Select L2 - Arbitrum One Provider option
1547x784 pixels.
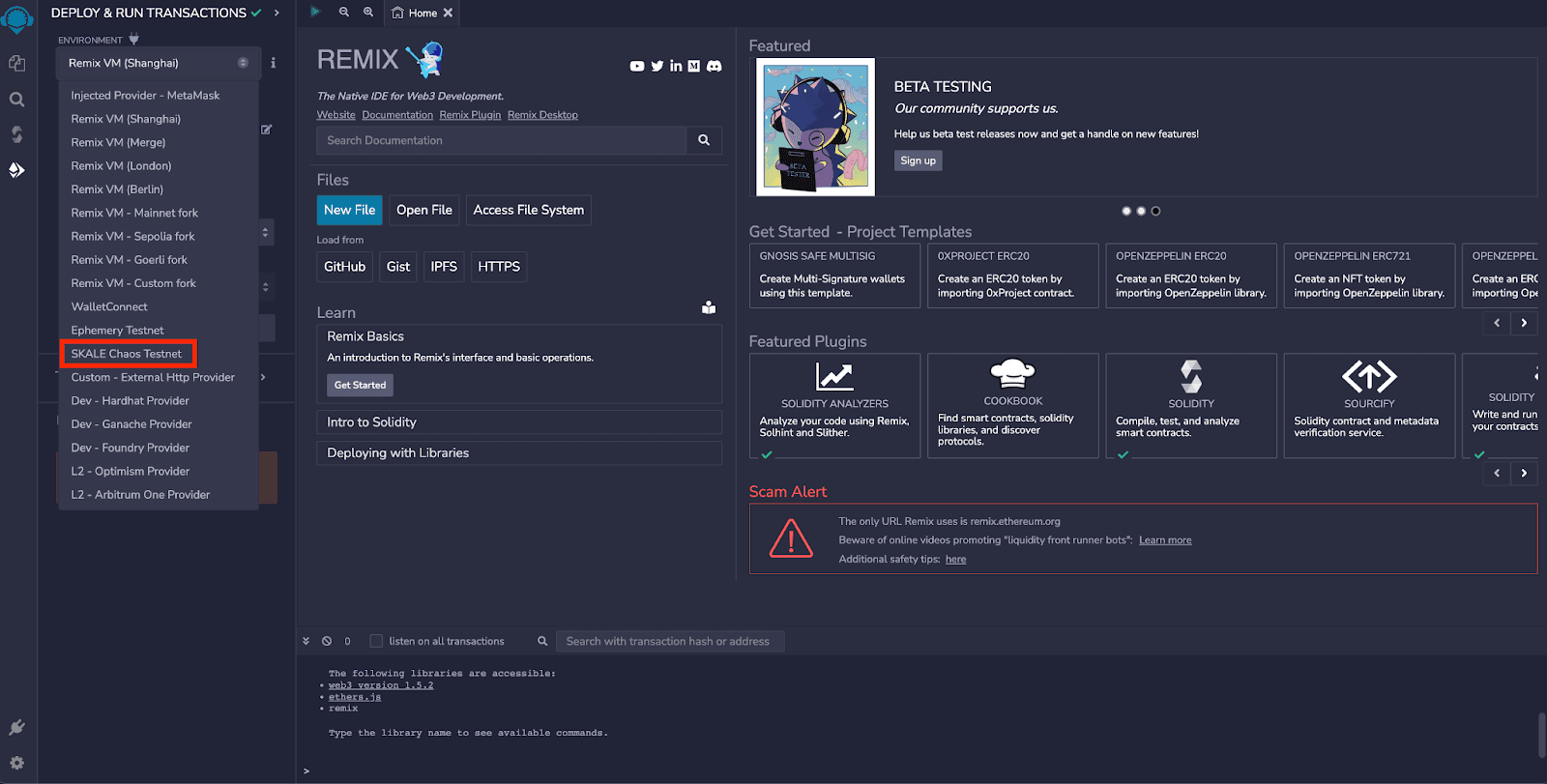tap(140, 495)
